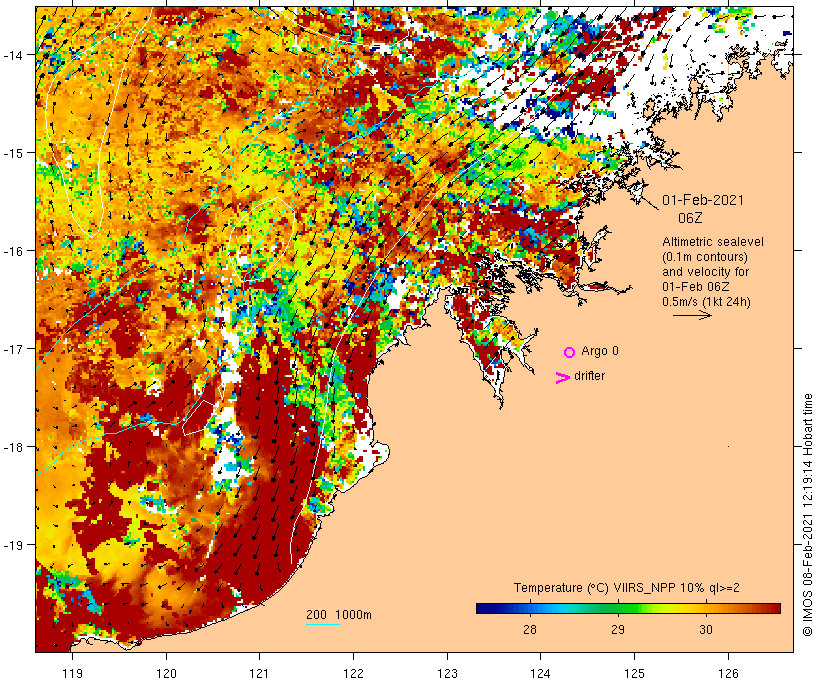The image size is (820, 680).
Task: Click the magenta Argo circle legend marker
Action: pyautogui.click(x=570, y=352)
